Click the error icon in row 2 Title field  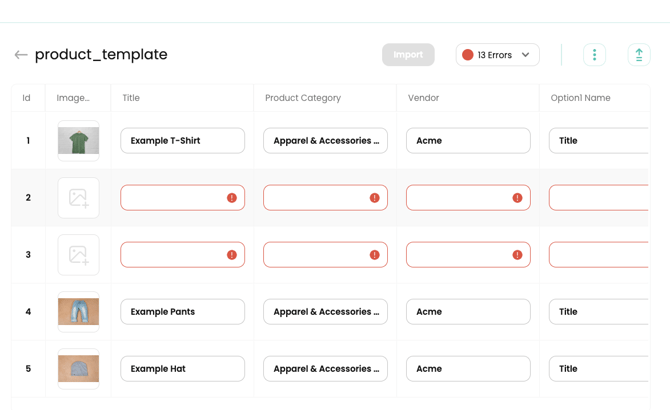232,198
